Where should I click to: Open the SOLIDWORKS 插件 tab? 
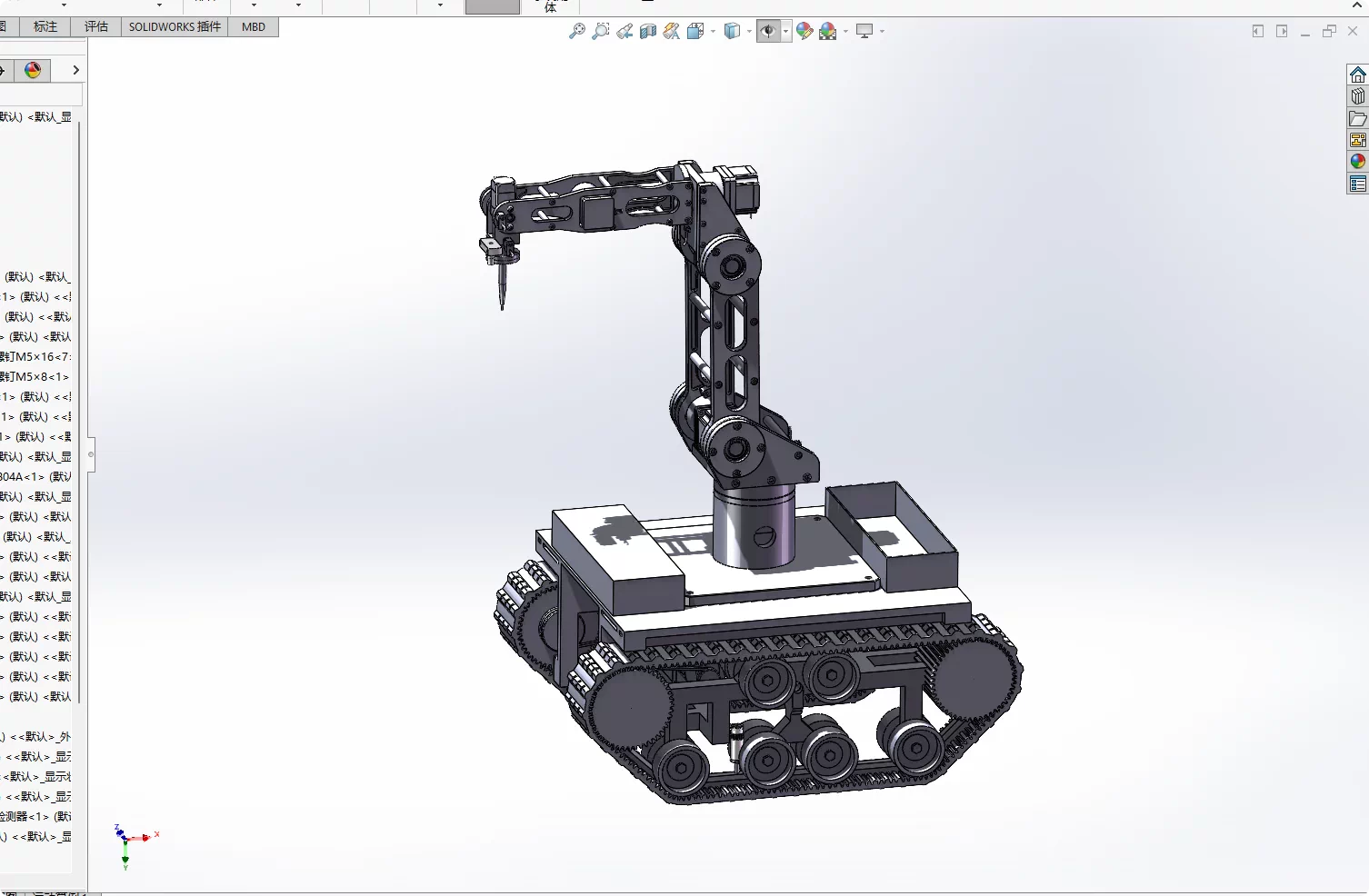tap(175, 26)
